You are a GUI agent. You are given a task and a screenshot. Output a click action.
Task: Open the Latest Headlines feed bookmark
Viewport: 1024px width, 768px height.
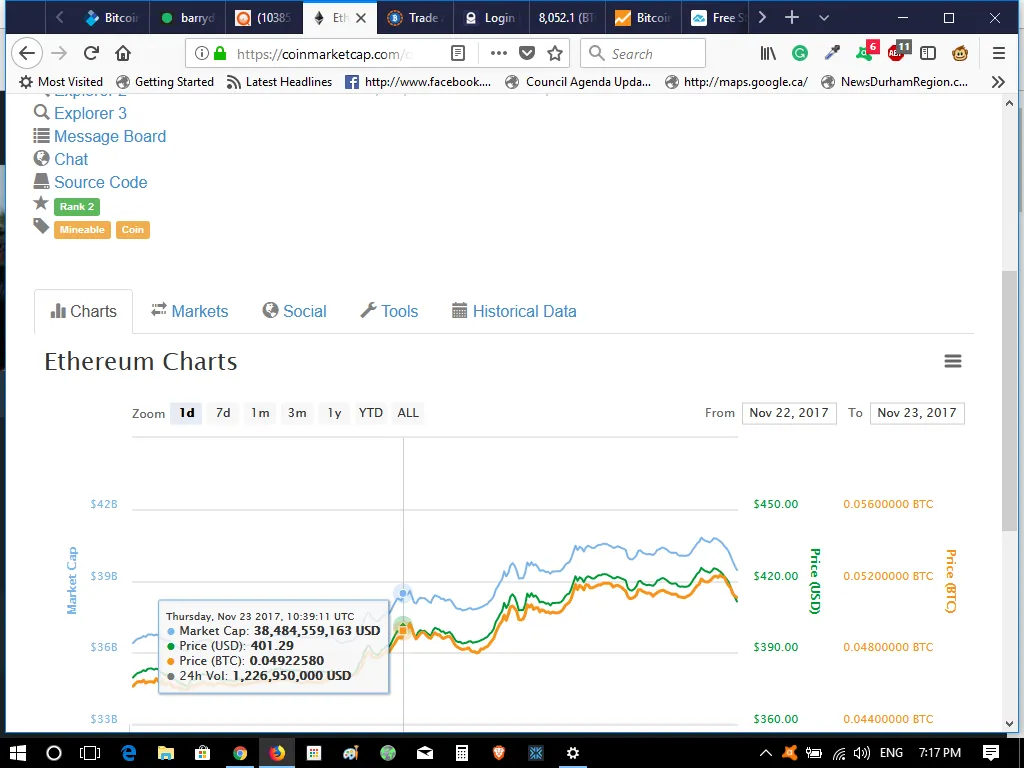tap(279, 82)
